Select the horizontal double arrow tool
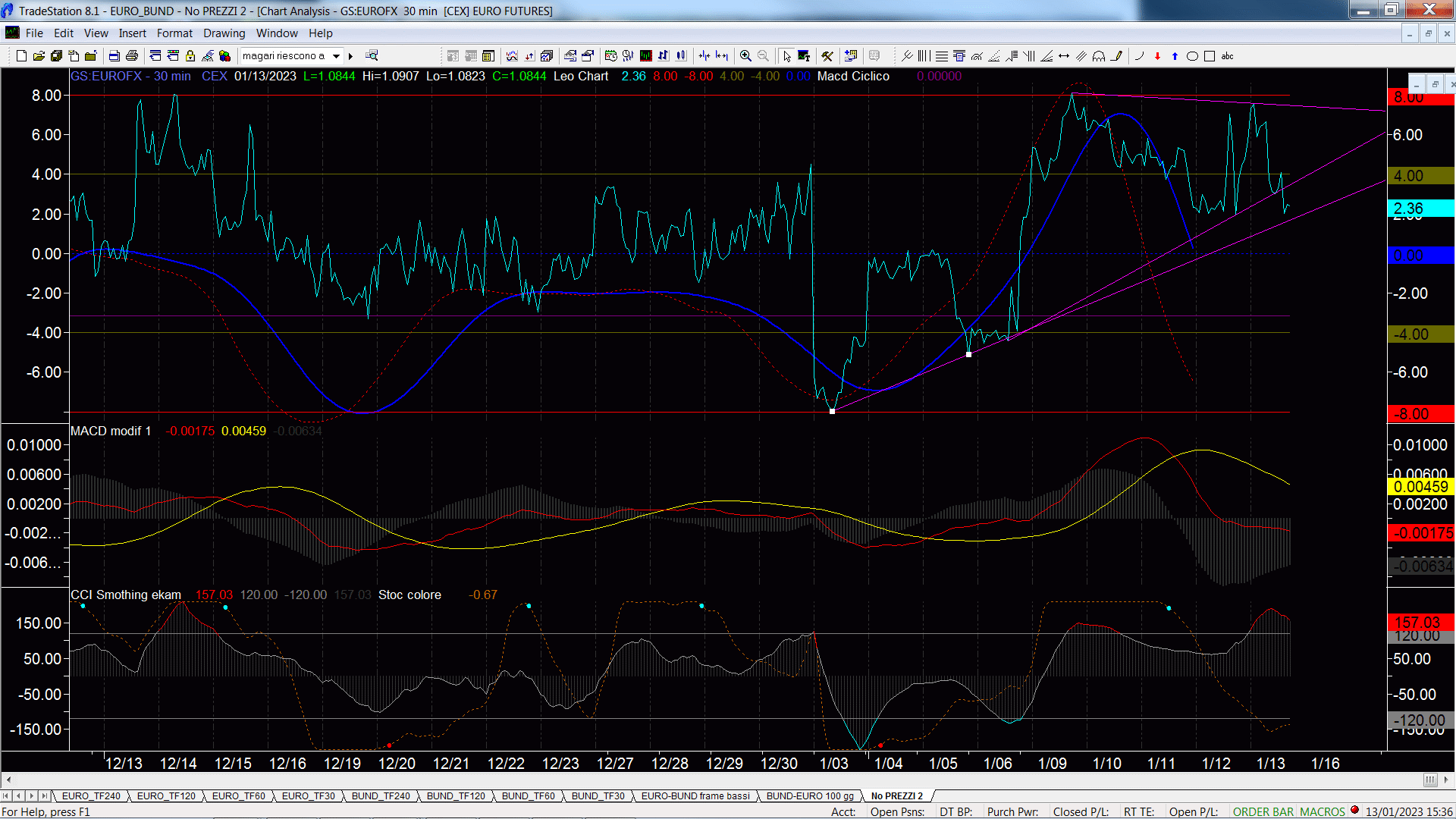The width and height of the screenshot is (1456, 819). tap(1064, 56)
